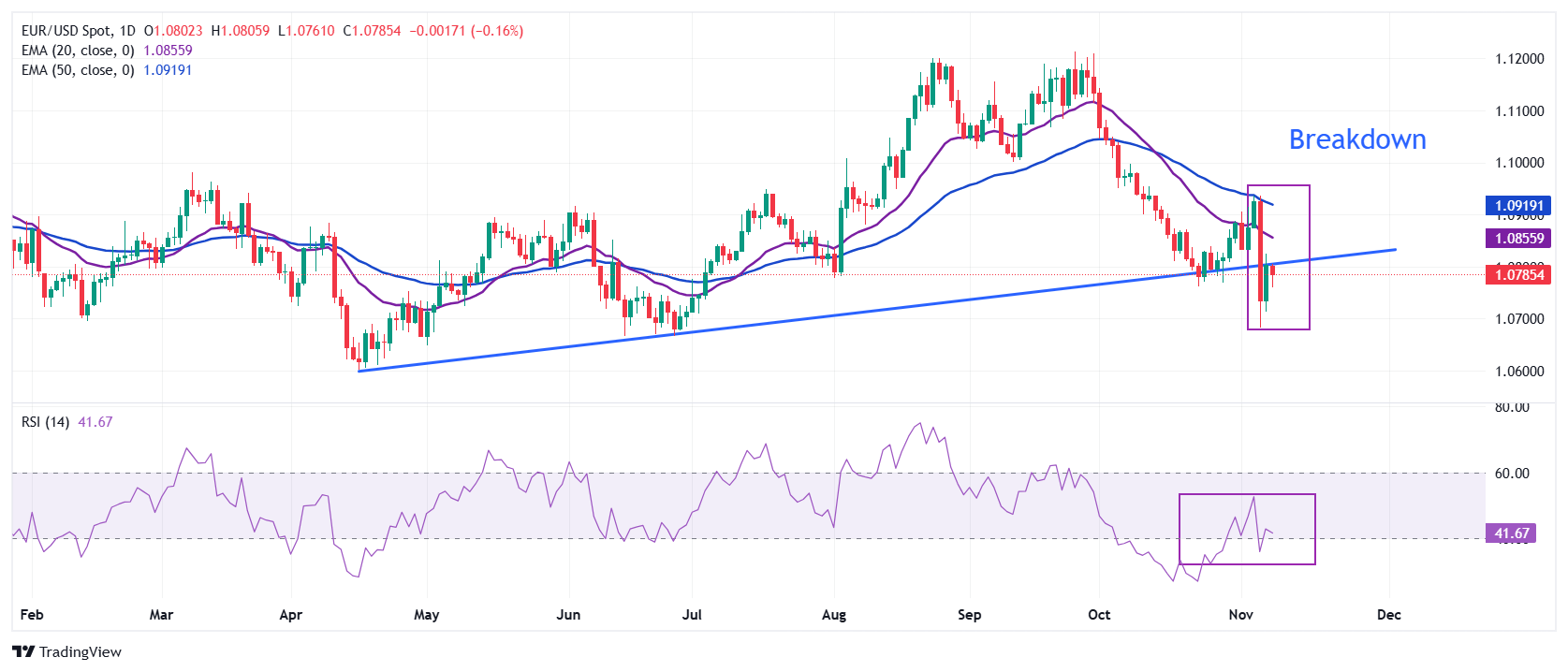1568x672 pixels.
Task: Select the RSI (14) indicator legend
Action: pyautogui.click(x=46, y=422)
